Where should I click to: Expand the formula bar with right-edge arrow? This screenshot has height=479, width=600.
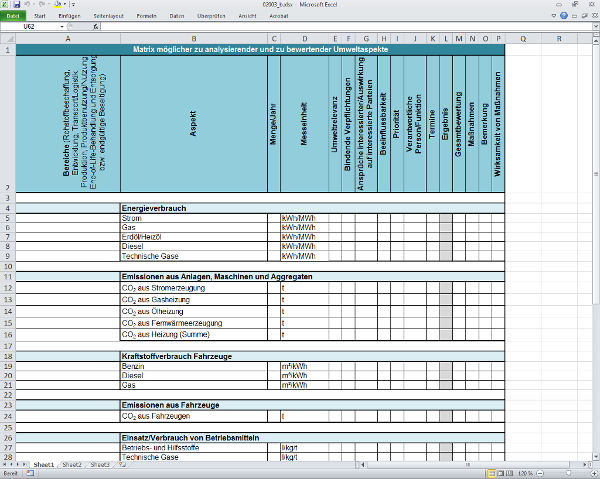click(x=594, y=28)
